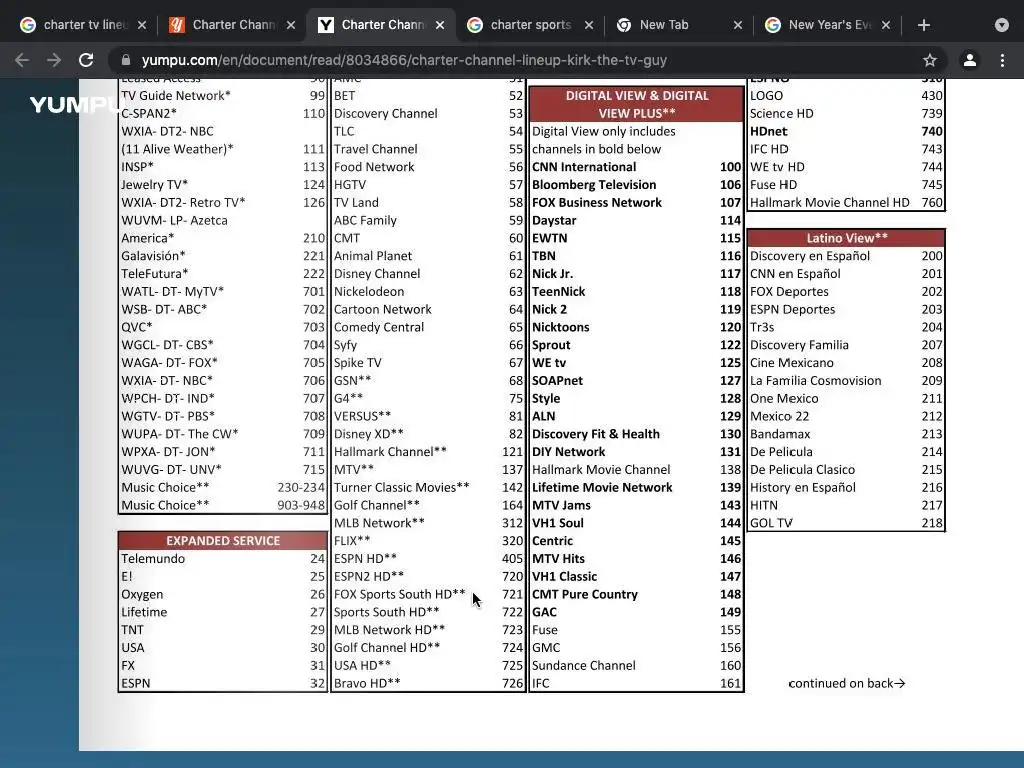
Task: Click 'CMT Pure Country' entry
Action: [x=637, y=594]
